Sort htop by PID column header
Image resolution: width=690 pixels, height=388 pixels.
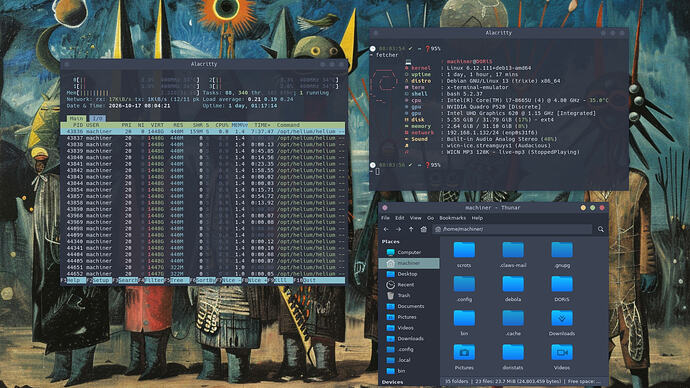[78, 125]
